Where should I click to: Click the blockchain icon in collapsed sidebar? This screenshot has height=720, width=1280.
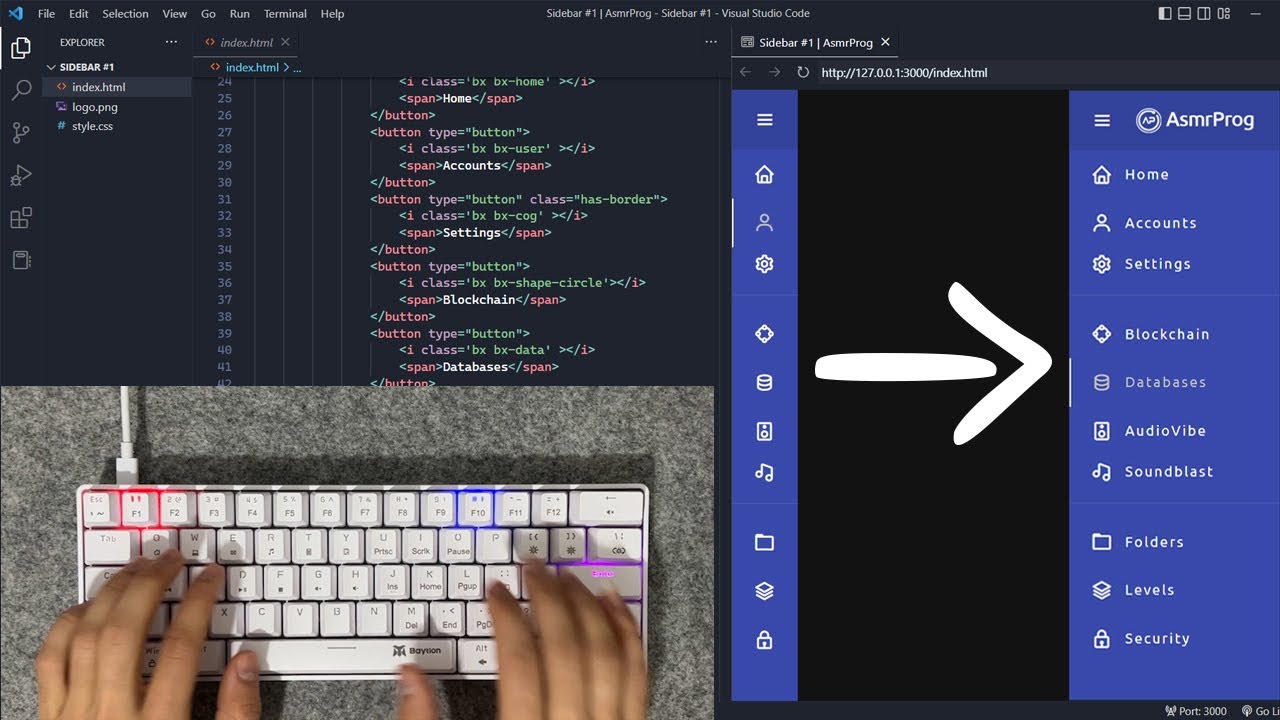(765, 334)
